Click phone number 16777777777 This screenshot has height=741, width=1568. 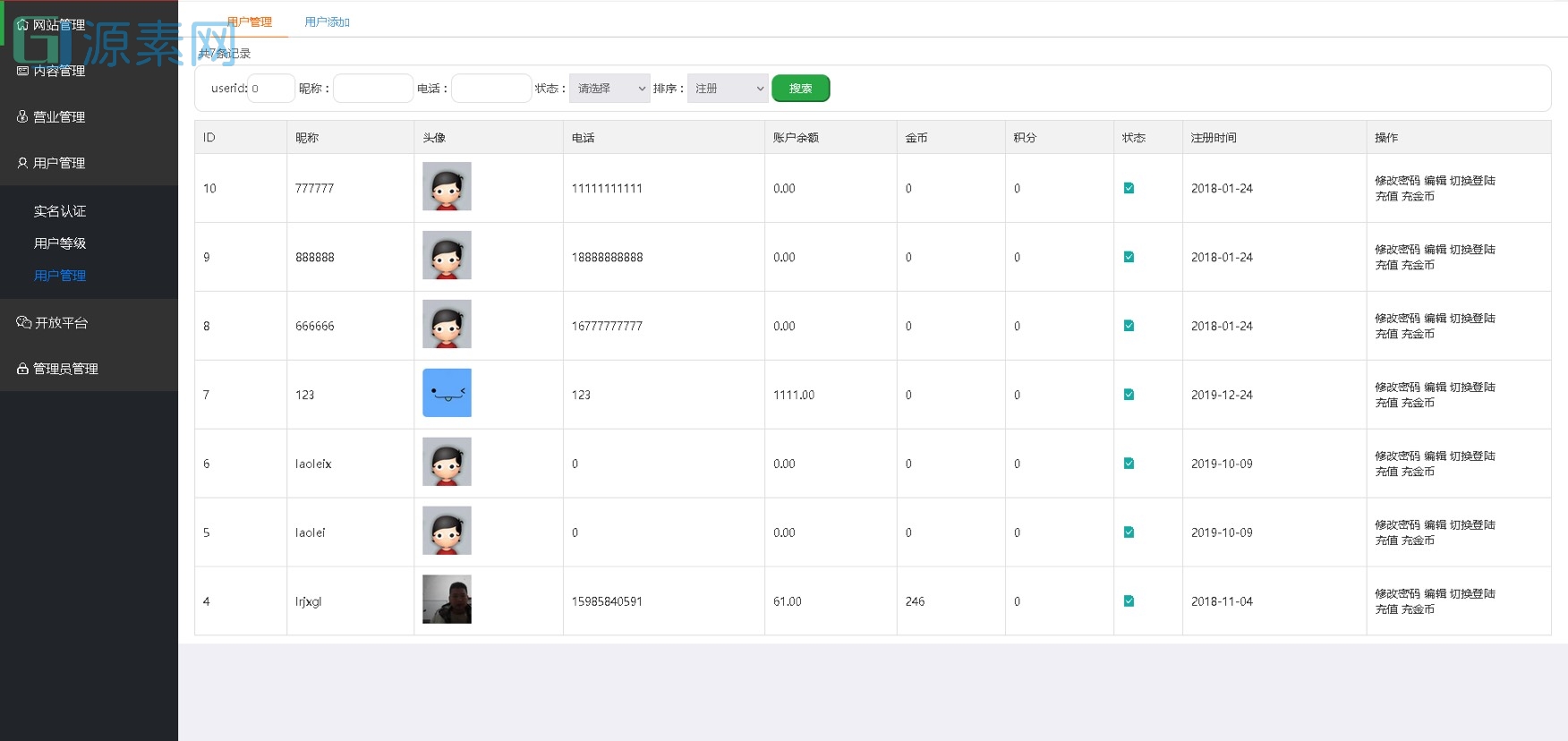(607, 326)
